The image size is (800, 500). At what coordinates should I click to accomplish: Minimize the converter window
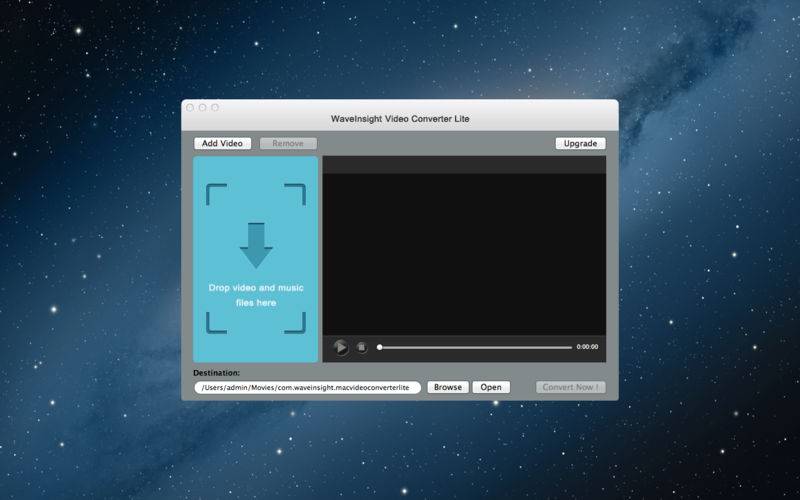tap(203, 107)
